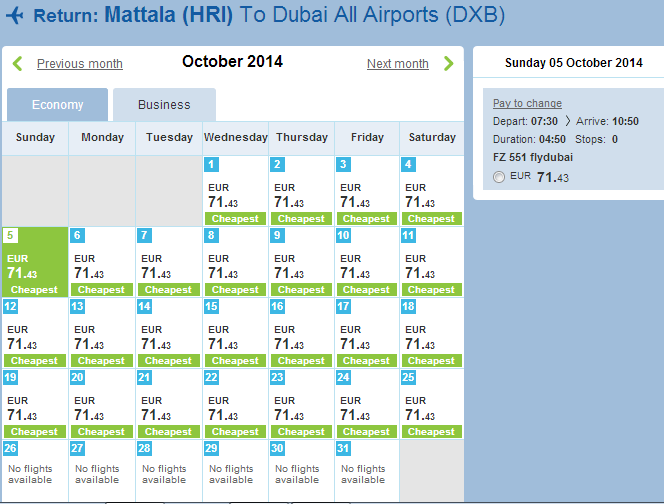The height and width of the screenshot is (504, 664).
Task: Switch to the Business tab
Action: [164, 105]
